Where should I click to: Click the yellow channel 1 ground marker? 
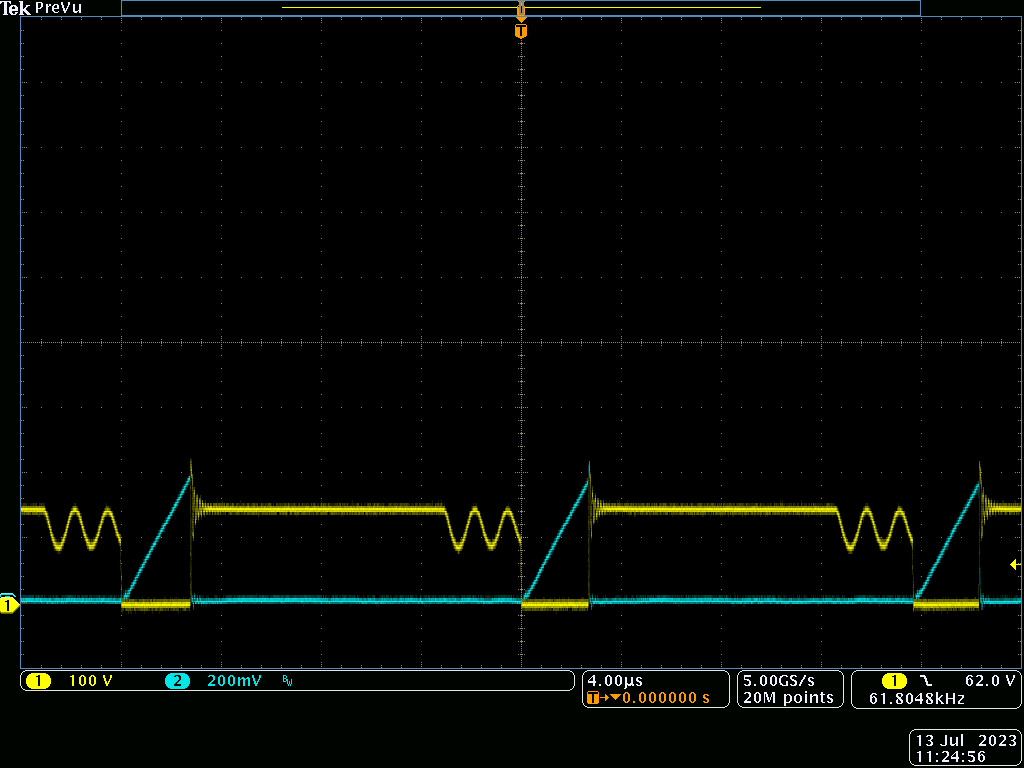tap(8, 605)
